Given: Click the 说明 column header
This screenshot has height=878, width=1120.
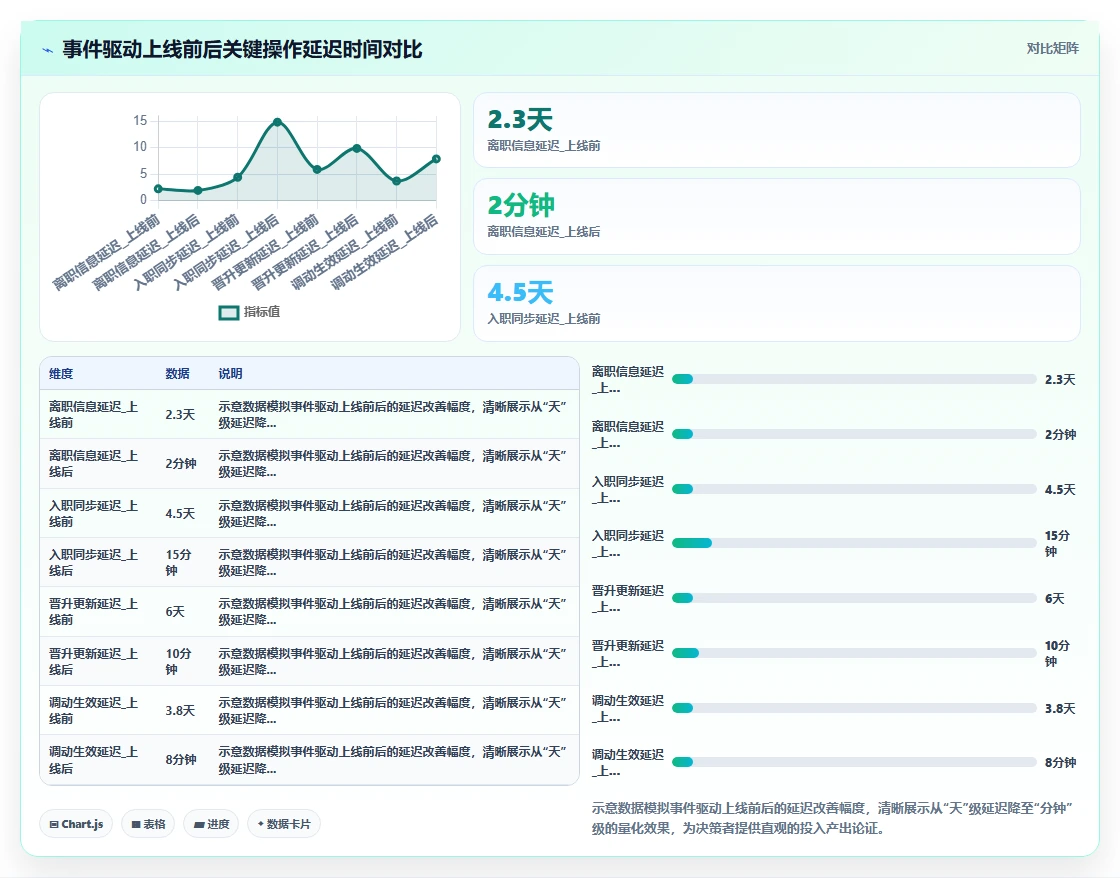Looking at the screenshot, I should (x=230, y=374).
